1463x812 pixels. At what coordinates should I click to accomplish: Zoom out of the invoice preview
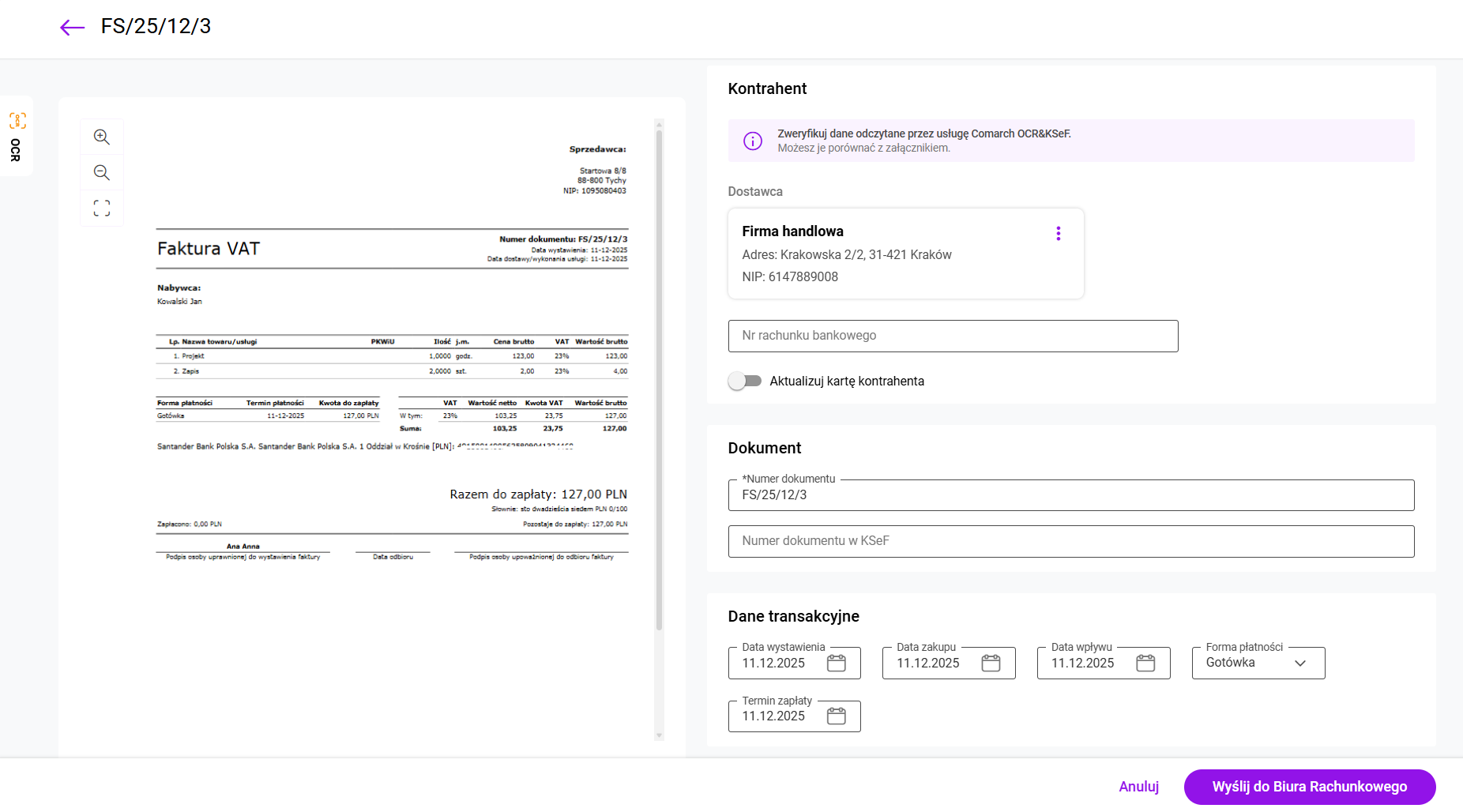(102, 172)
